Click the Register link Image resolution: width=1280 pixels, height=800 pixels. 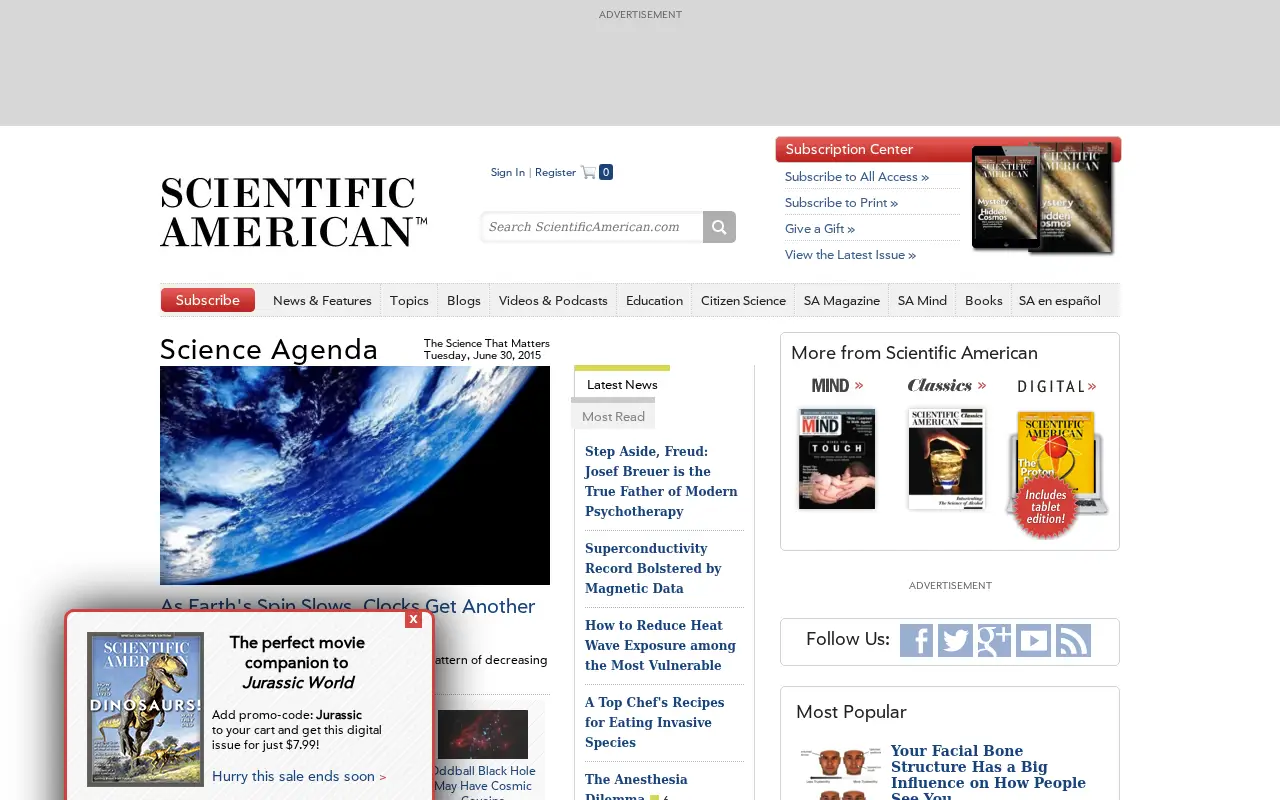pyautogui.click(x=555, y=172)
